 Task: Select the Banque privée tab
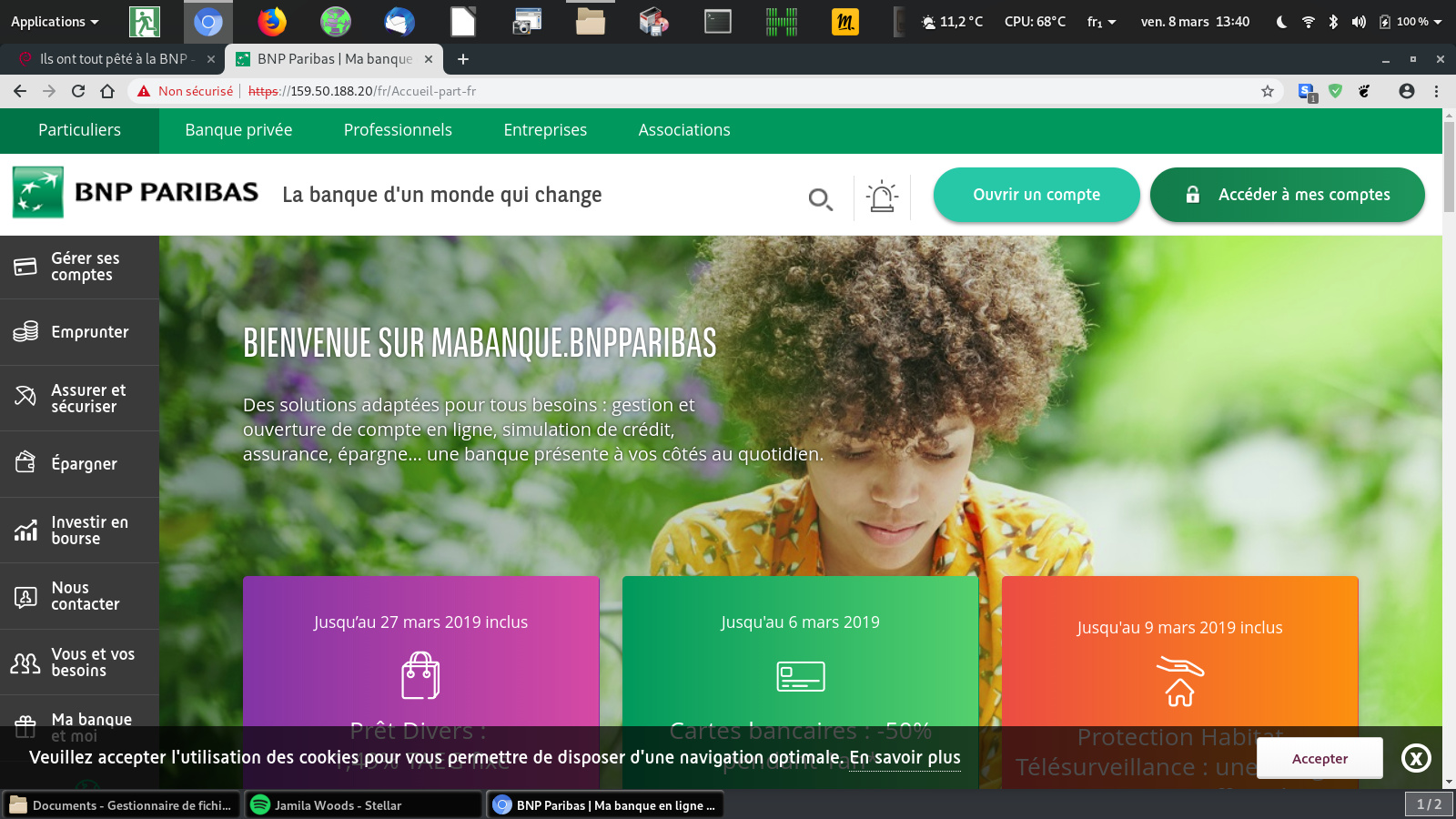pyautogui.click(x=238, y=130)
